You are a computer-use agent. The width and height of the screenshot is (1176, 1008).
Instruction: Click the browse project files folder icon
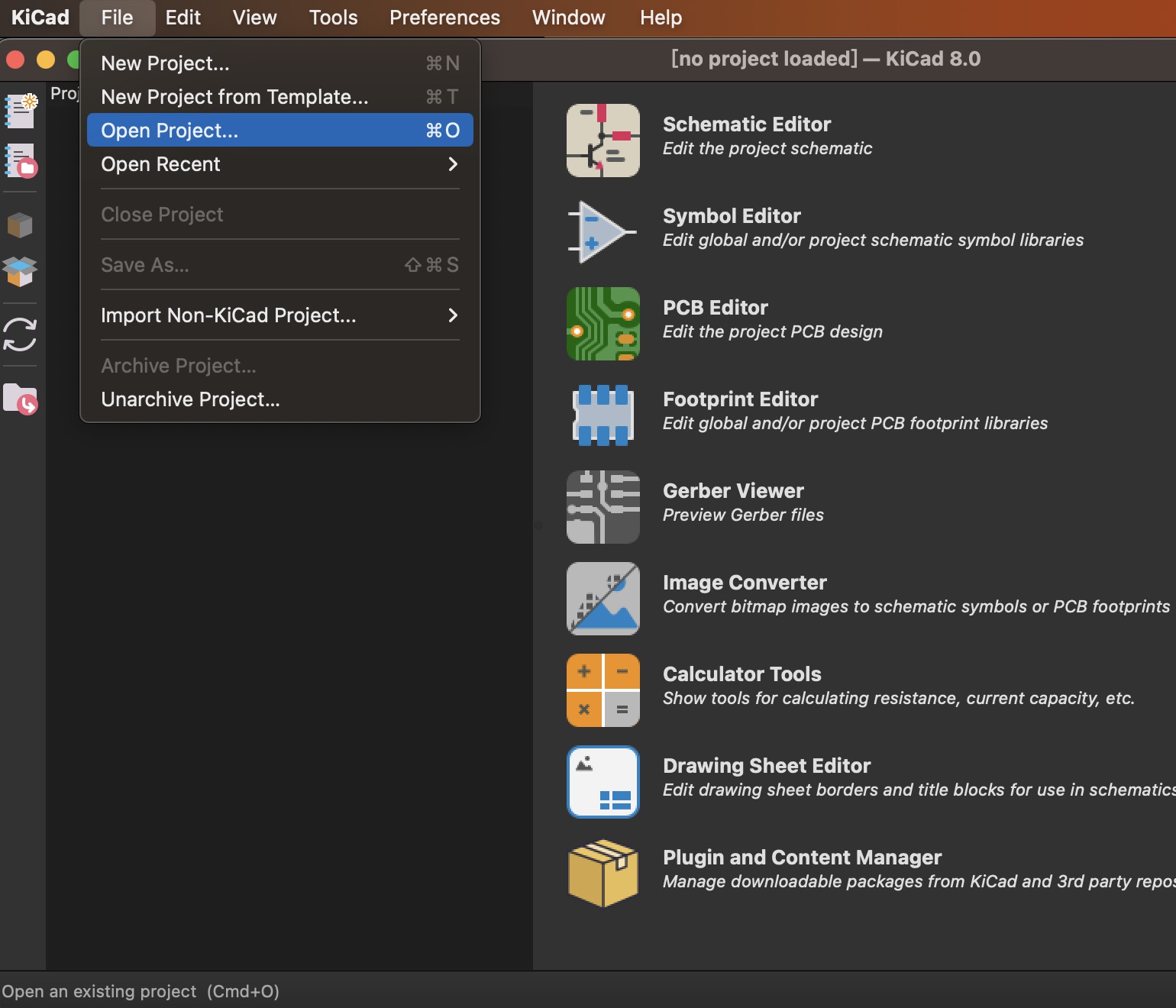point(21,399)
